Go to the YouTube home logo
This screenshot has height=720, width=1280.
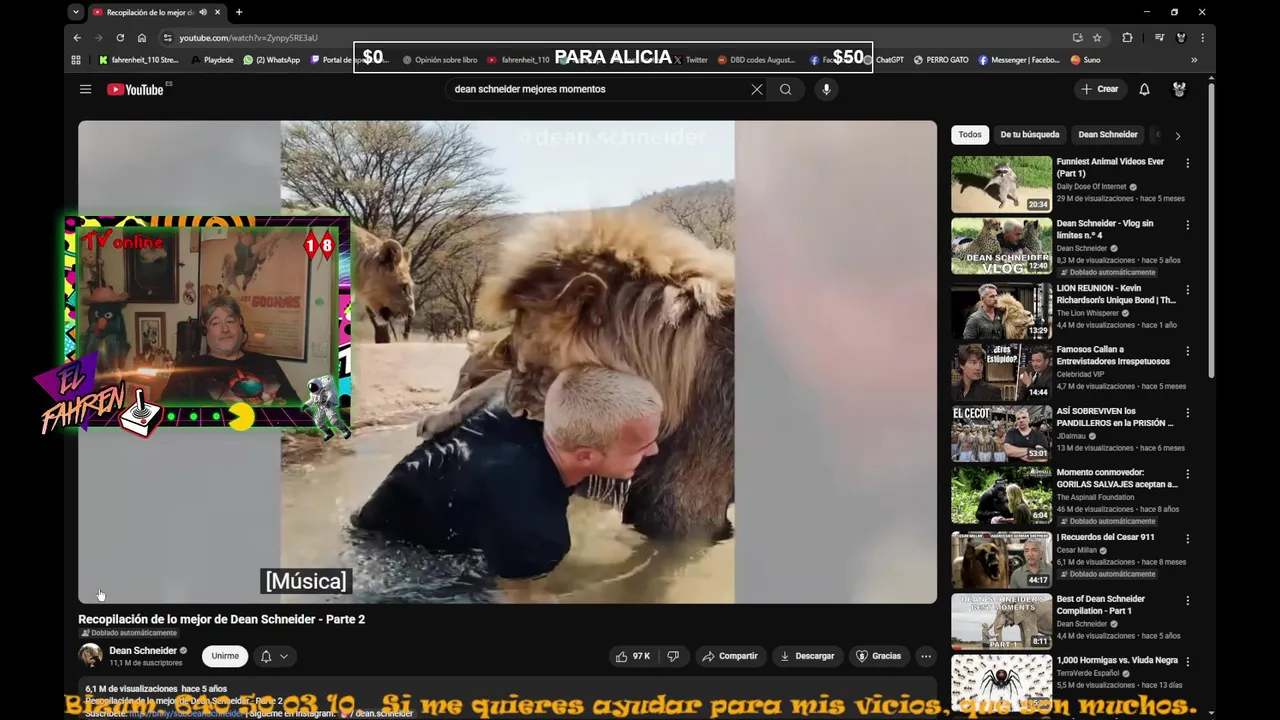click(135, 89)
